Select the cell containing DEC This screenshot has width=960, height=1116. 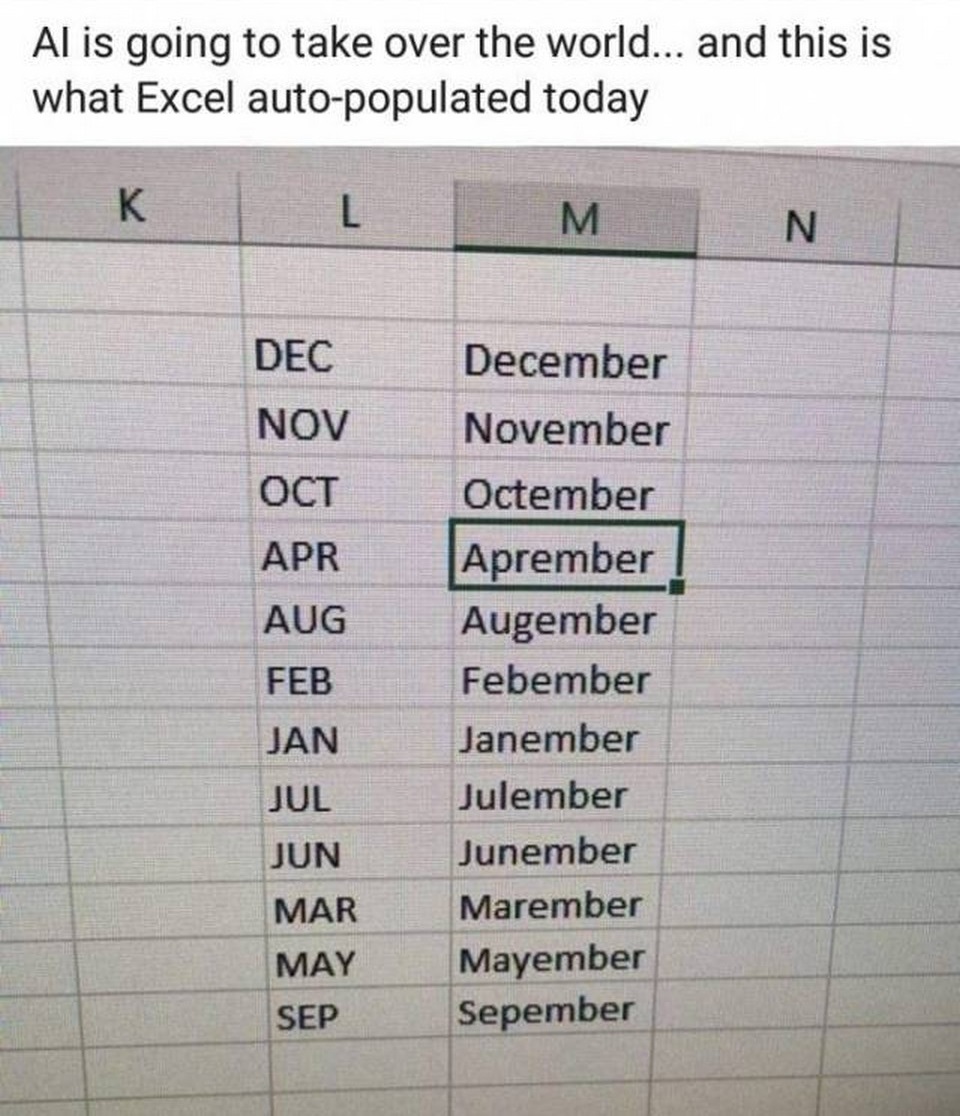354,356
